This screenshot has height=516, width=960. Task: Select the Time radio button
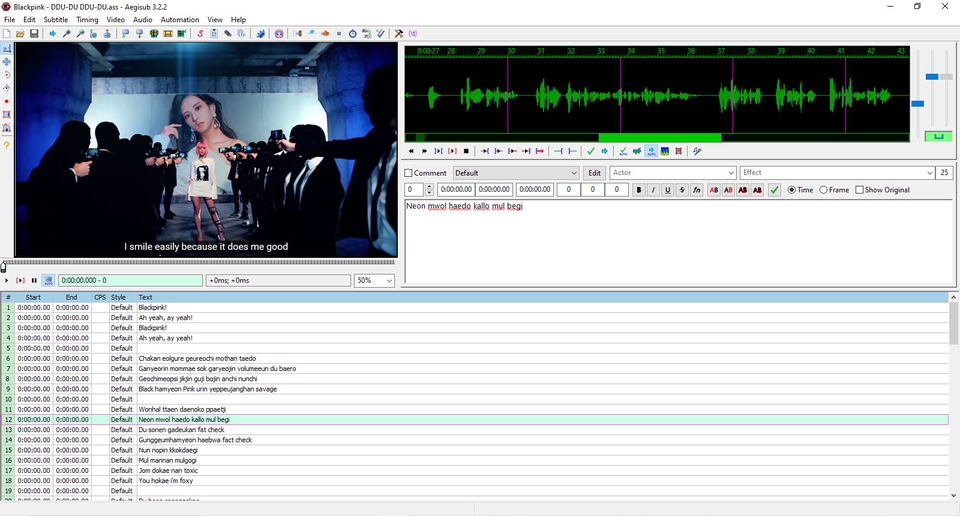point(792,190)
